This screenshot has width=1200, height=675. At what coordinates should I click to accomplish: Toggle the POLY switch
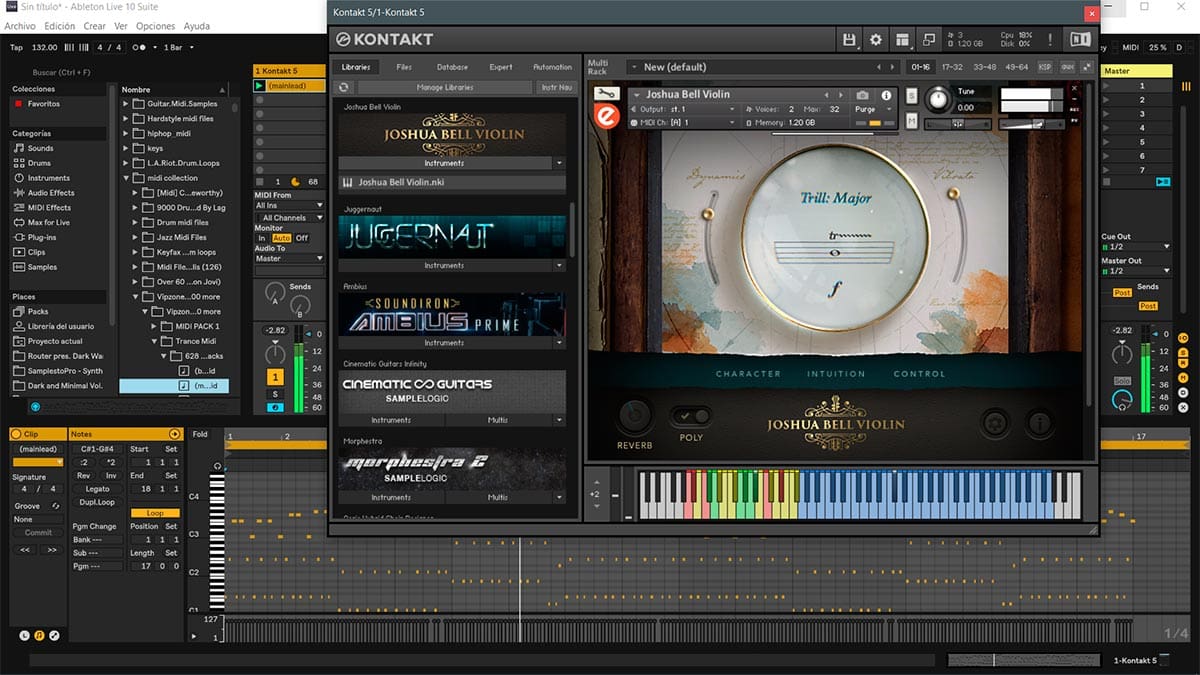coord(691,416)
